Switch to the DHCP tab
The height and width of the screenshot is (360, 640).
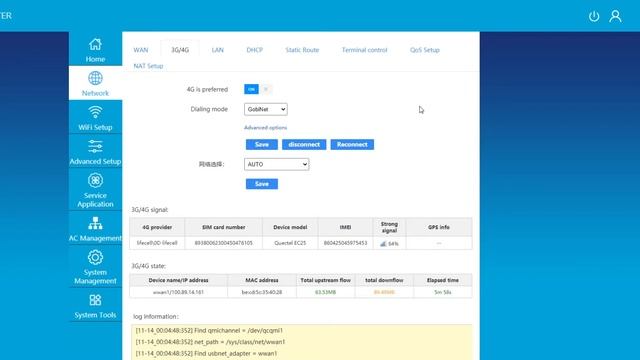[255, 50]
